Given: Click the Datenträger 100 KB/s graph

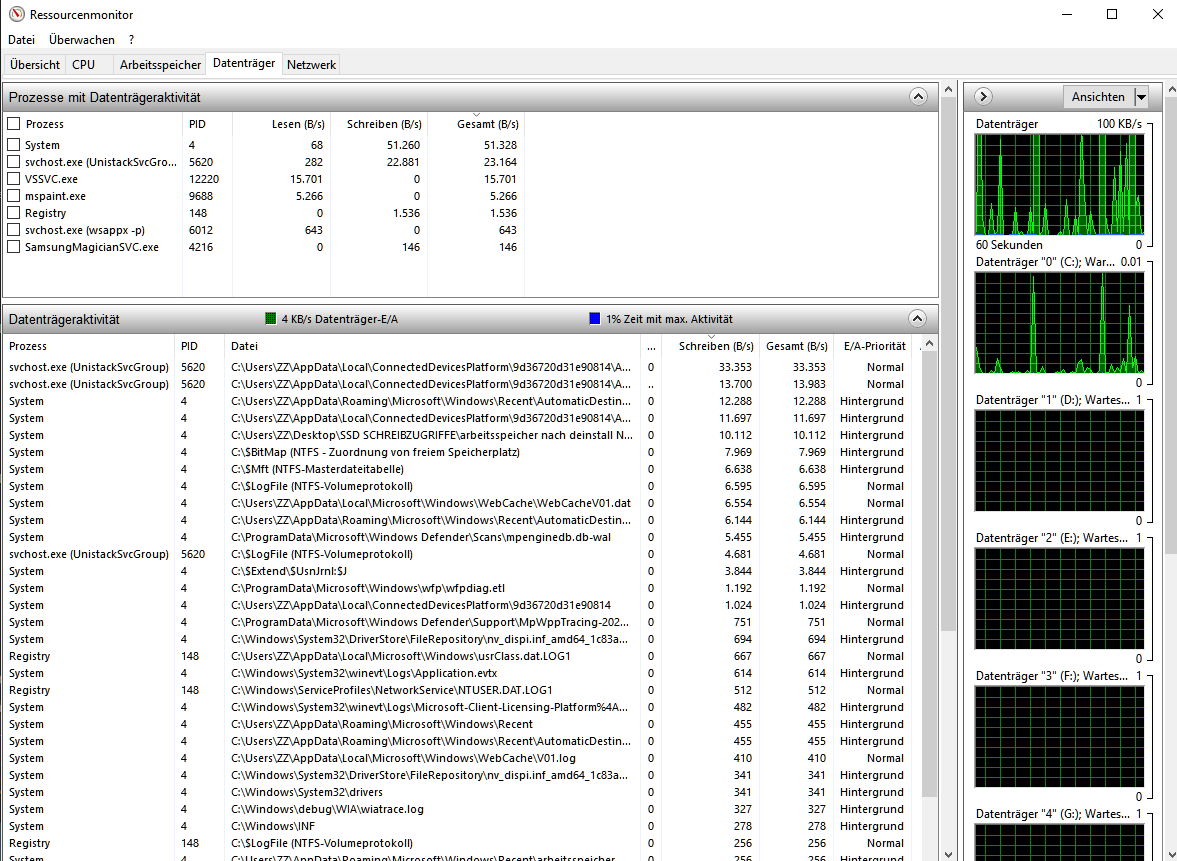Looking at the screenshot, I should click(x=1059, y=185).
